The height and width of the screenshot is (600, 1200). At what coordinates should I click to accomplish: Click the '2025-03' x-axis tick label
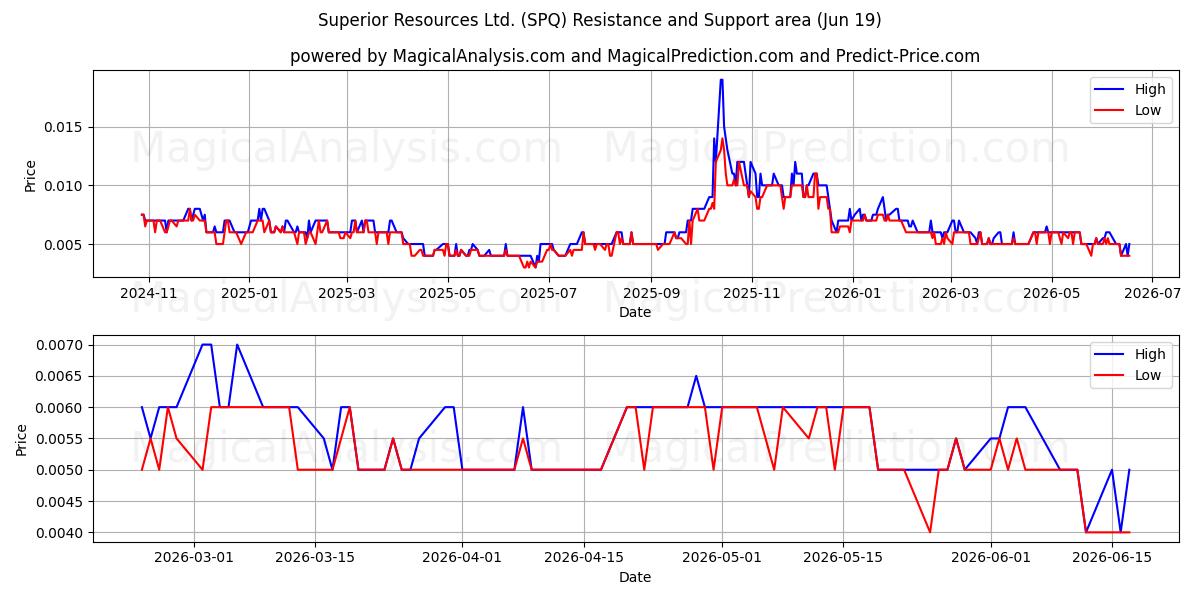point(346,293)
